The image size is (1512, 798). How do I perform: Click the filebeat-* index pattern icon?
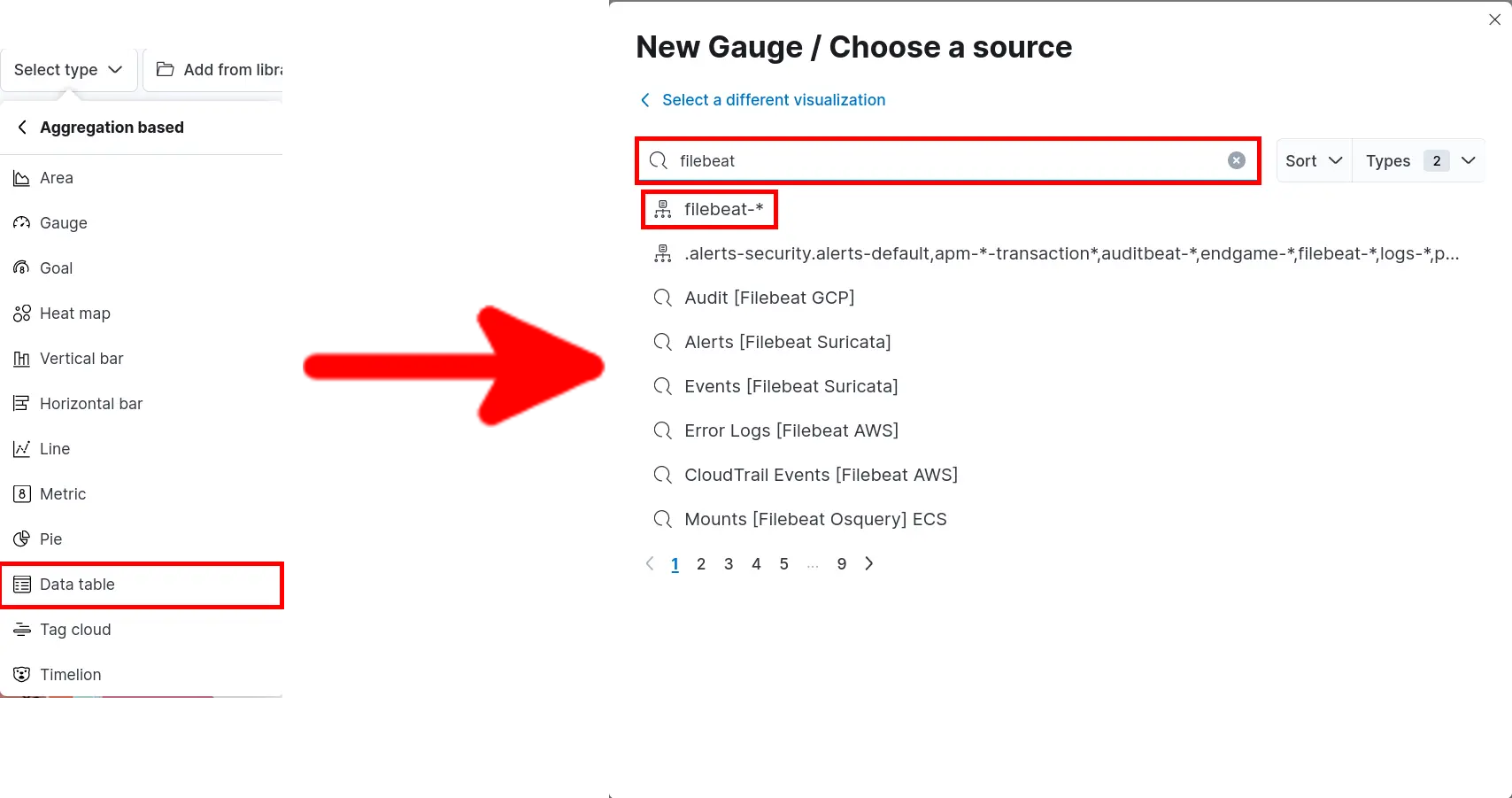pos(662,209)
